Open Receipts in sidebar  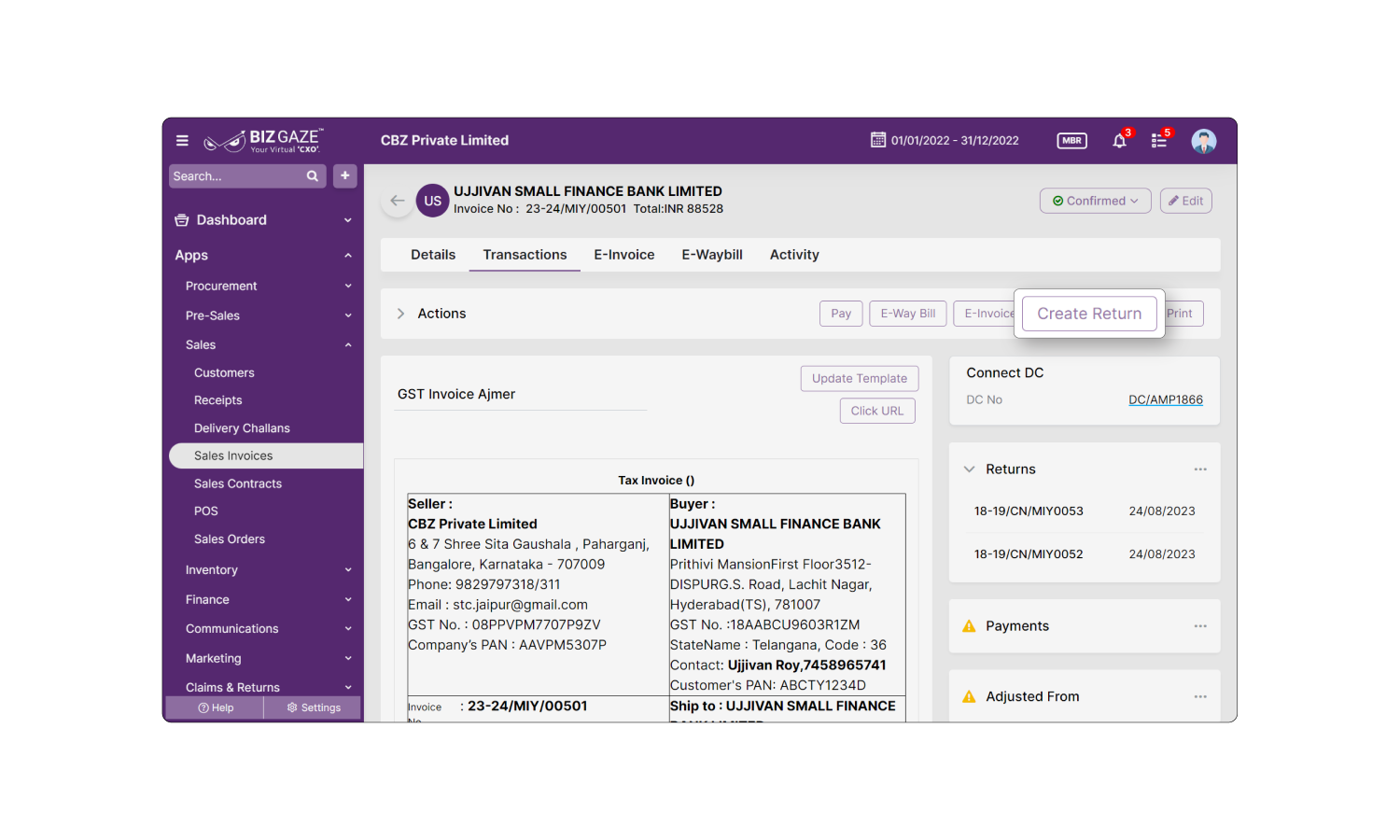[x=218, y=400]
